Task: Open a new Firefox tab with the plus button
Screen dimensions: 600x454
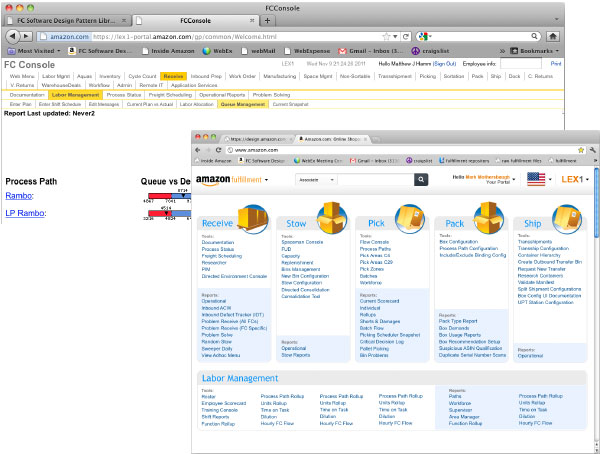Action: [267, 21]
